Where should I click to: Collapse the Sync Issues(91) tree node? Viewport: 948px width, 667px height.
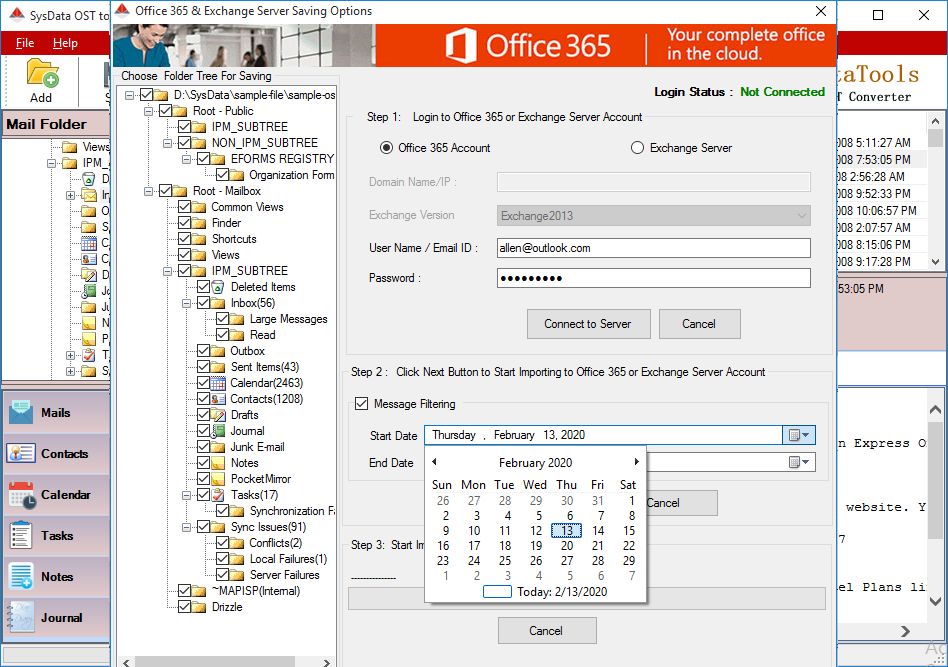(x=187, y=527)
